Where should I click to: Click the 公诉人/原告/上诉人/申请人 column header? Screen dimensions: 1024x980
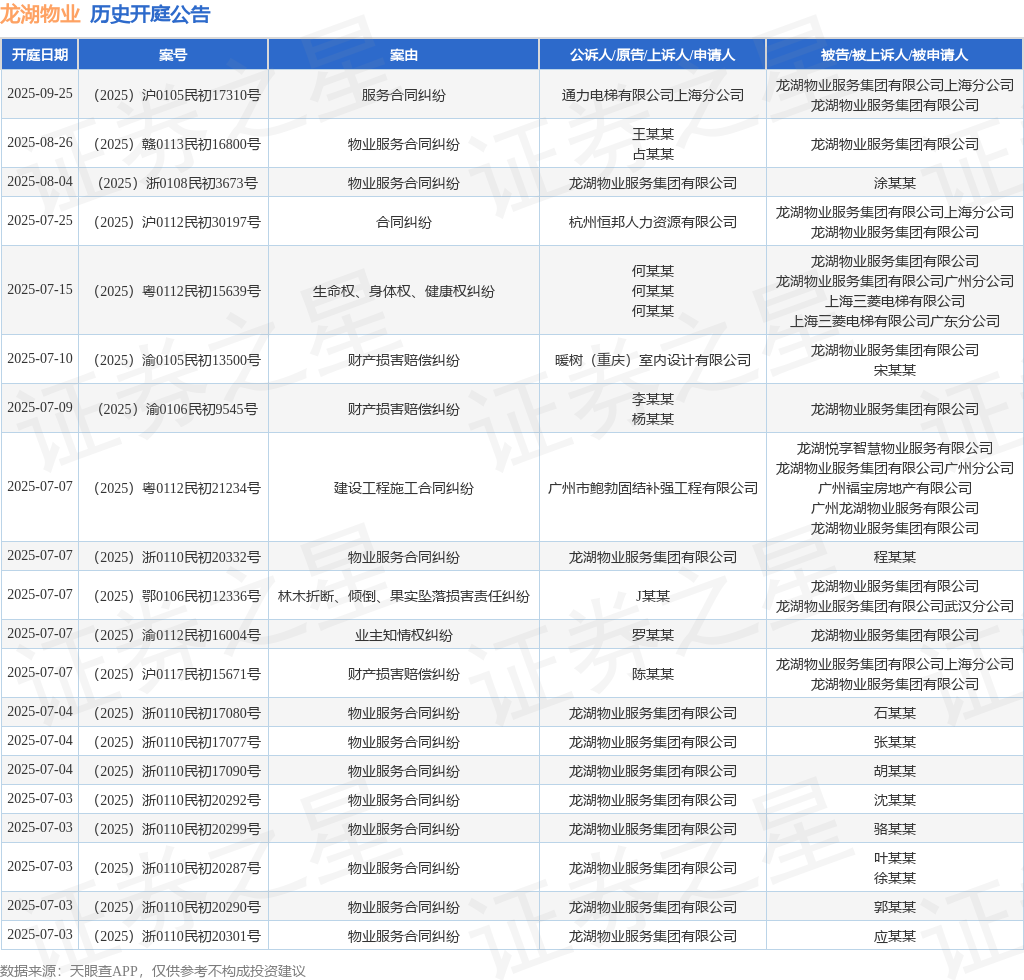point(652,55)
